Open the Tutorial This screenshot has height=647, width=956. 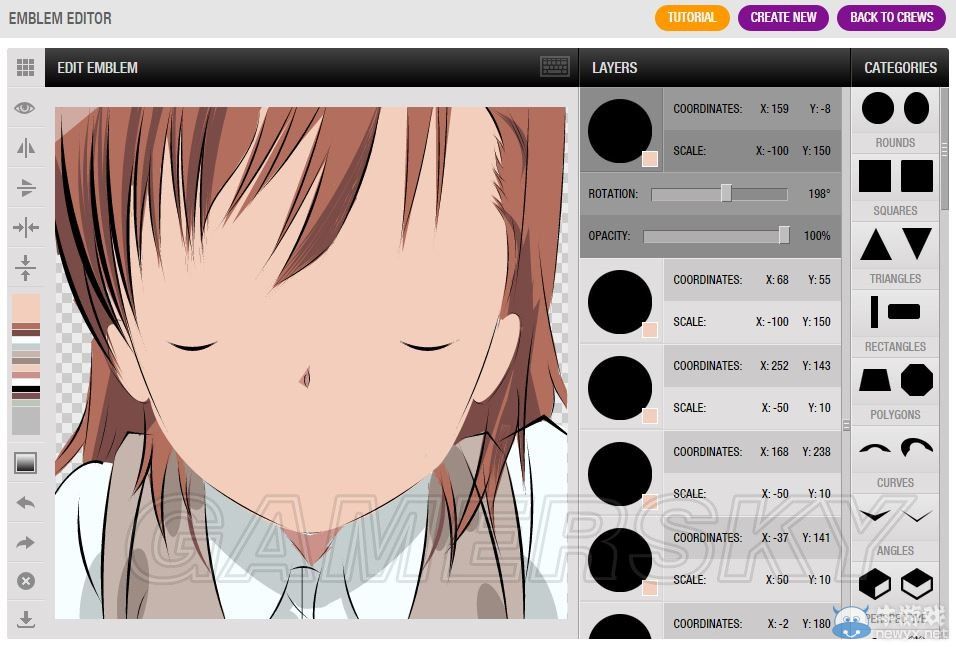coord(692,17)
